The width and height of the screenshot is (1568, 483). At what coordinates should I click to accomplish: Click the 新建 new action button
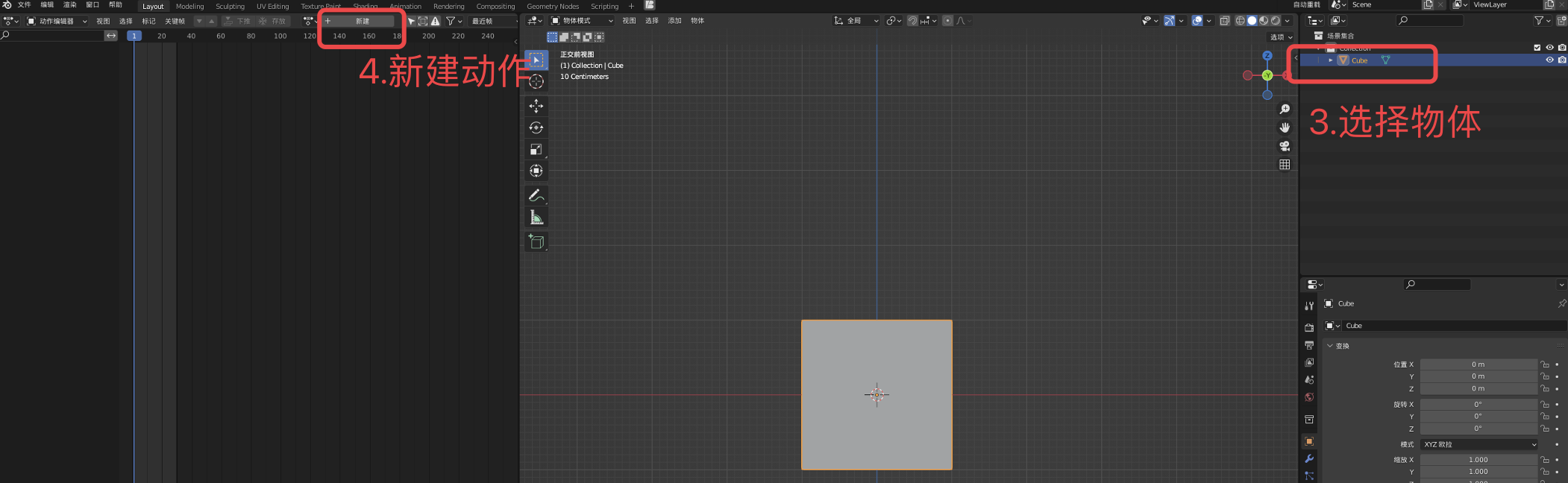362,21
